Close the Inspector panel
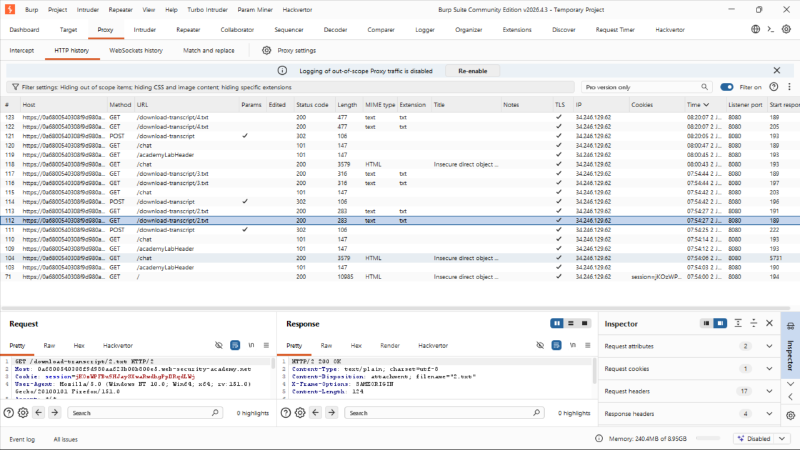Viewport: 800px width, 450px height. coord(769,323)
